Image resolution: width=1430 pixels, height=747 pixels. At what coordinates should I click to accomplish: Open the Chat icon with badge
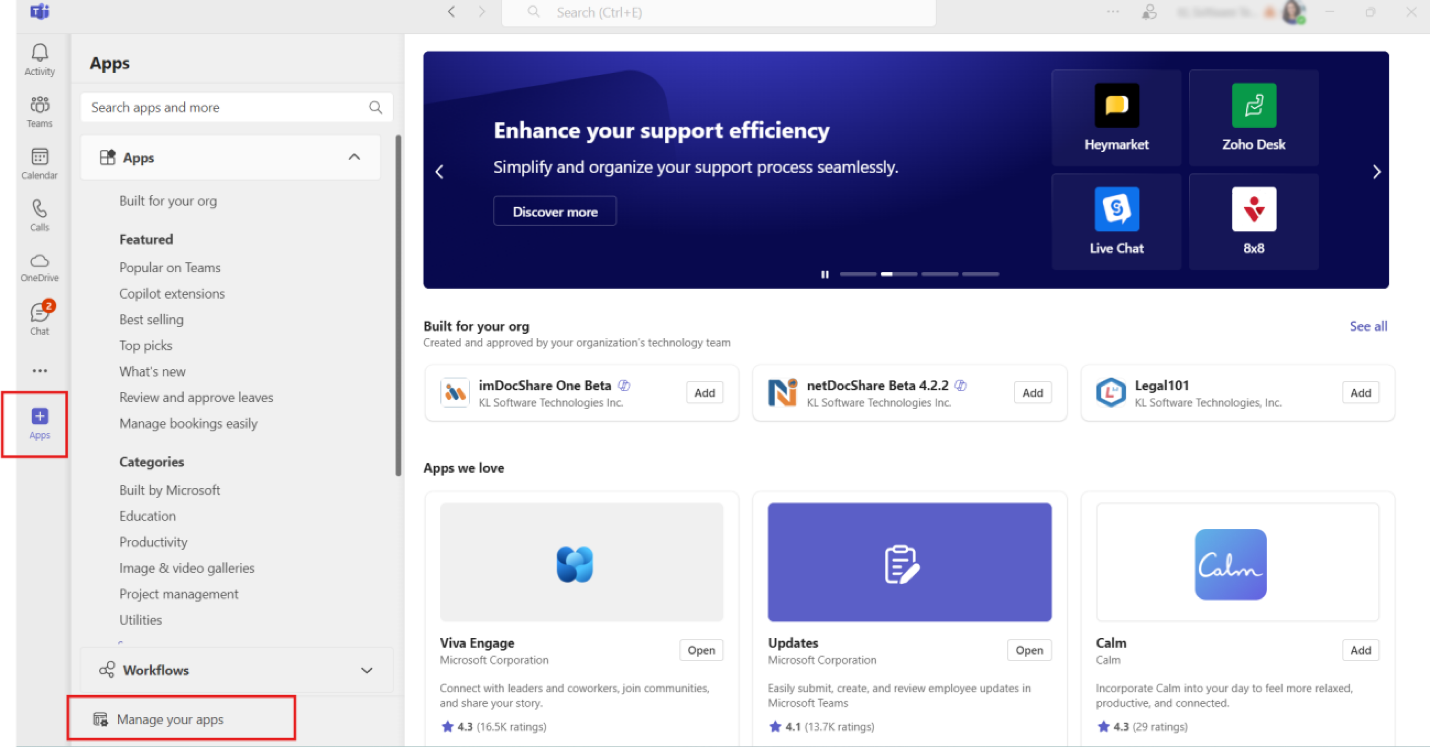point(40,317)
